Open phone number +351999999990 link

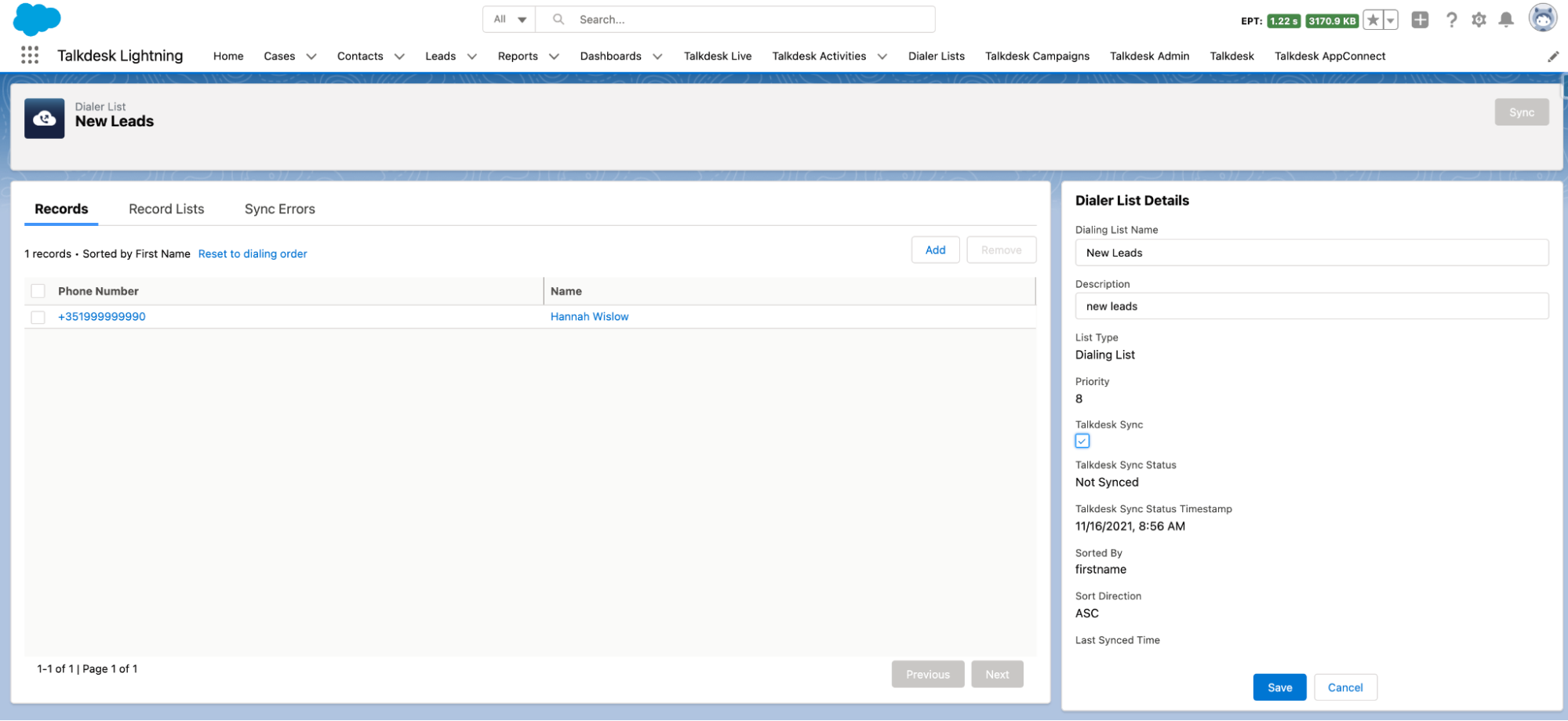tap(102, 317)
